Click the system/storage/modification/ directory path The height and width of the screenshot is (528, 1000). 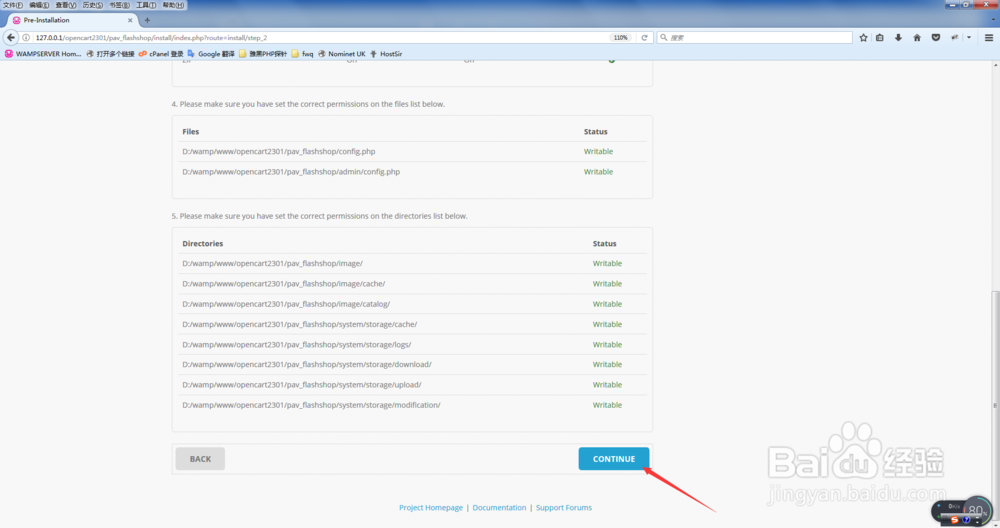point(311,406)
